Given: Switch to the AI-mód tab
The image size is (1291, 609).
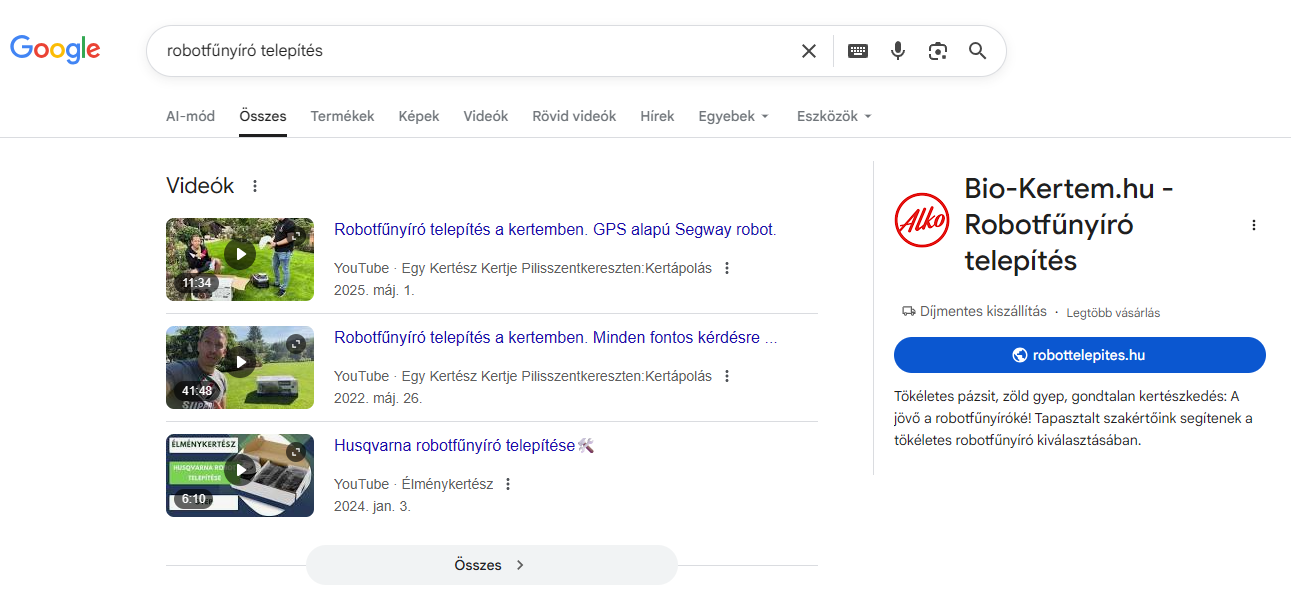Looking at the screenshot, I should coord(190,116).
